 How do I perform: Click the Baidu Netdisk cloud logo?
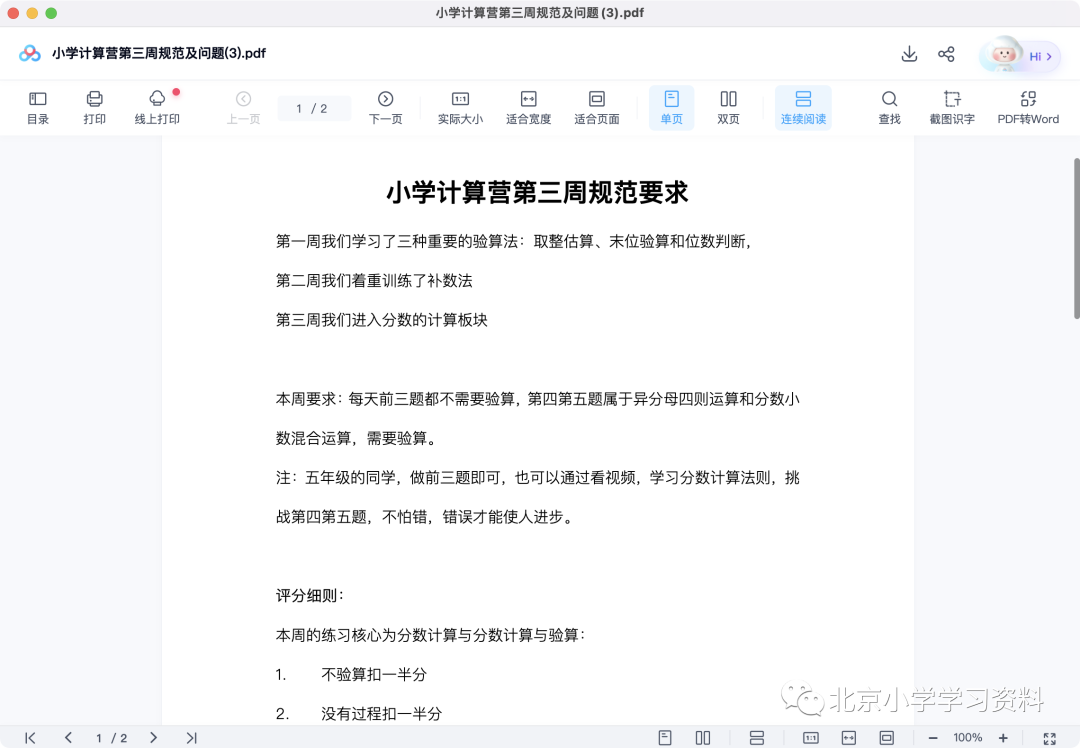coord(30,53)
